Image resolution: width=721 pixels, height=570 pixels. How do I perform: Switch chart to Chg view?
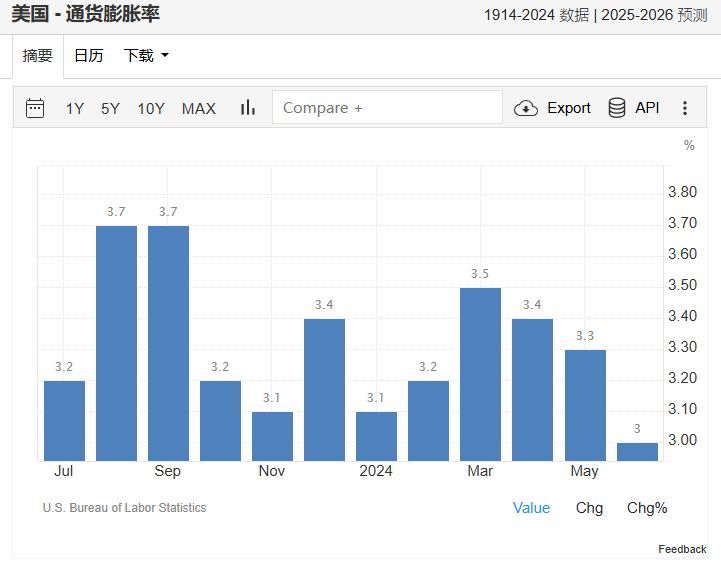click(589, 508)
